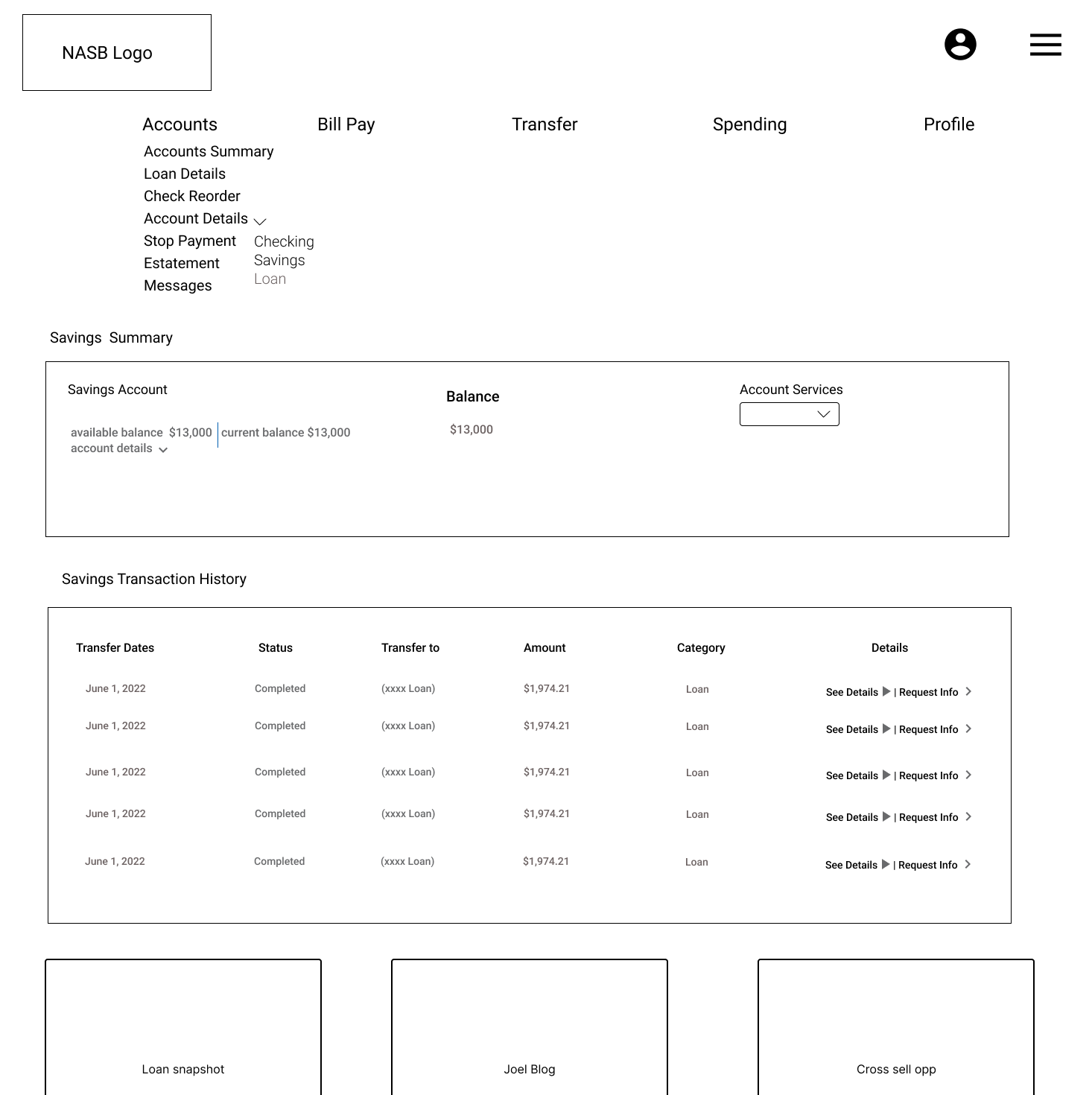1092x1095 pixels.
Task: Click the current balance $13,000 text
Action: pyautogui.click(x=286, y=432)
